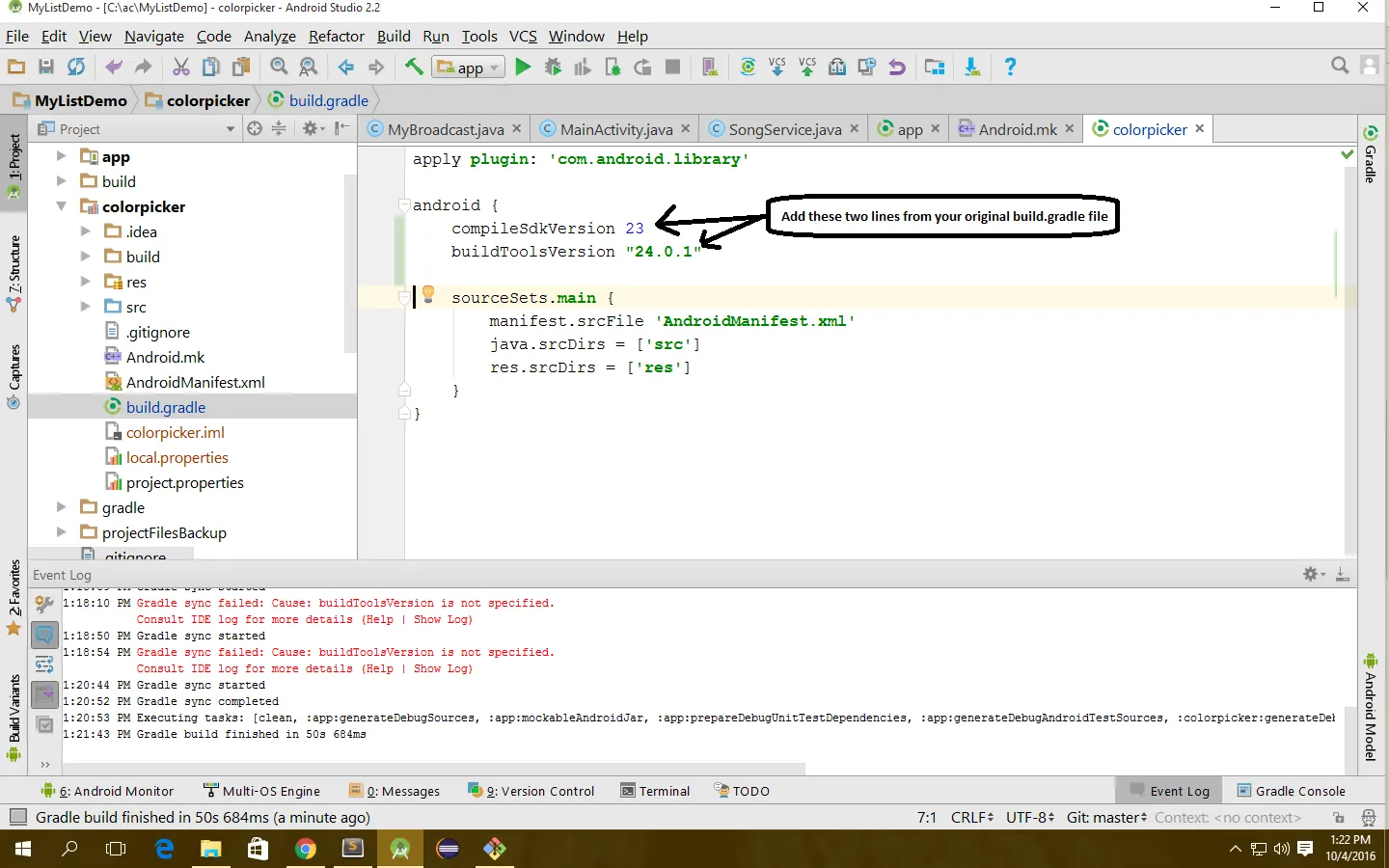Screen dimensions: 1389x868
Task: Open Event Log settings wrench icon
Action: [x=44, y=604]
